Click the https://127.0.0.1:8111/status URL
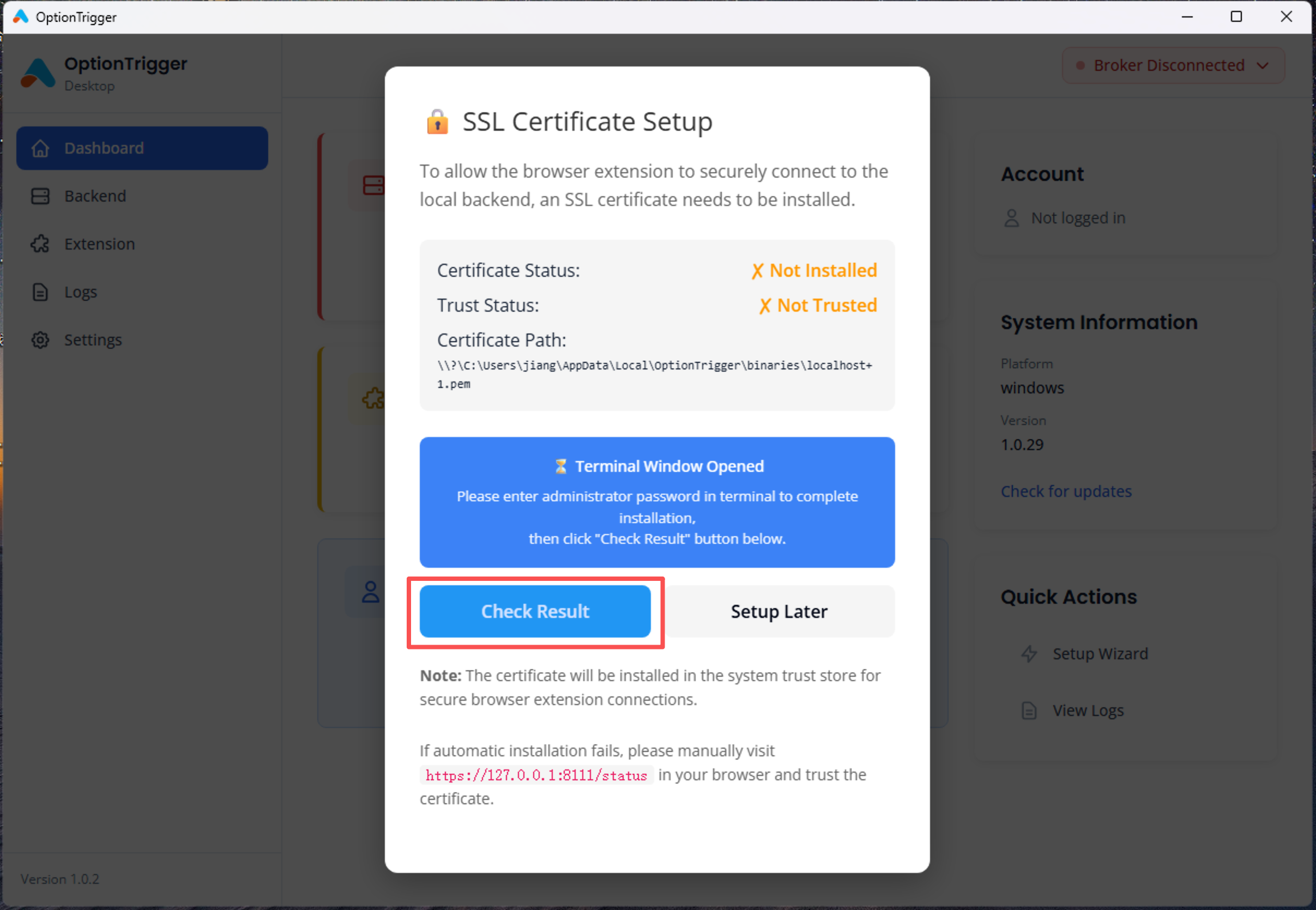Viewport: 1316px width, 910px height. coord(536,775)
